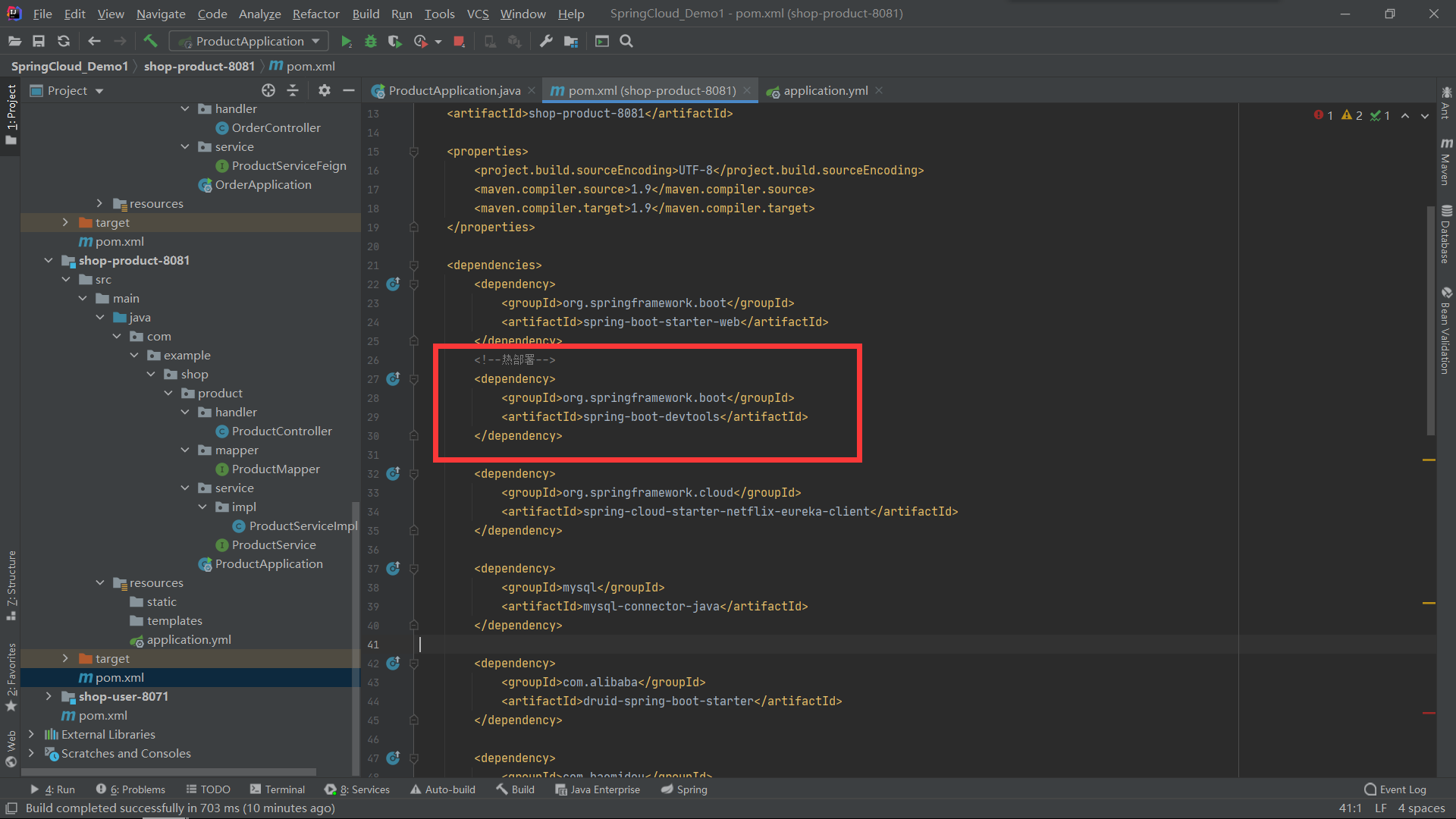Toggle the Maven tool window
The height and width of the screenshot is (819, 1456).
[1446, 162]
